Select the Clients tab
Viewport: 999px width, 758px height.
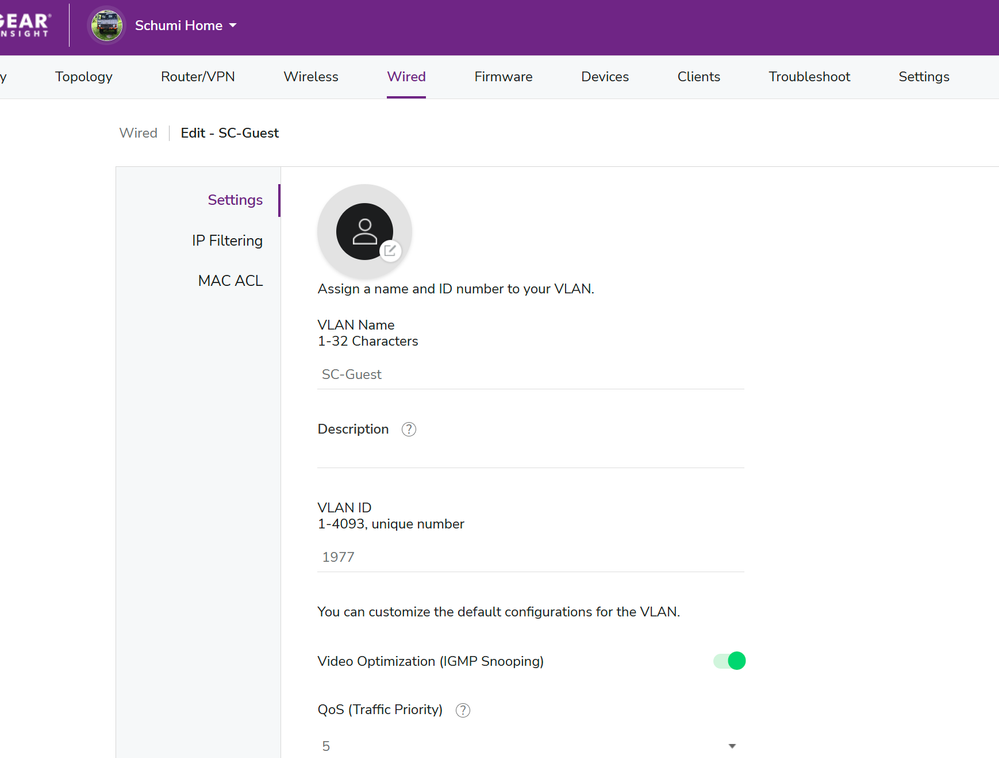pos(699,77)
